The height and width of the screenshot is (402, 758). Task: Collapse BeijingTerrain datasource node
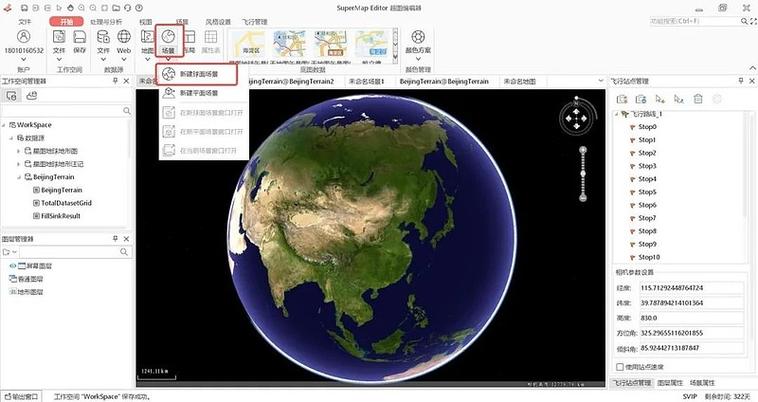click(19, 177)
